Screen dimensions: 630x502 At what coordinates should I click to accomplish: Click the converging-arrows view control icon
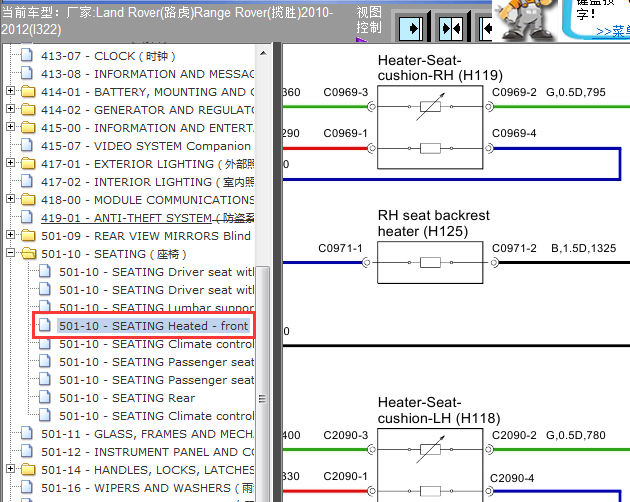[450, 28]
